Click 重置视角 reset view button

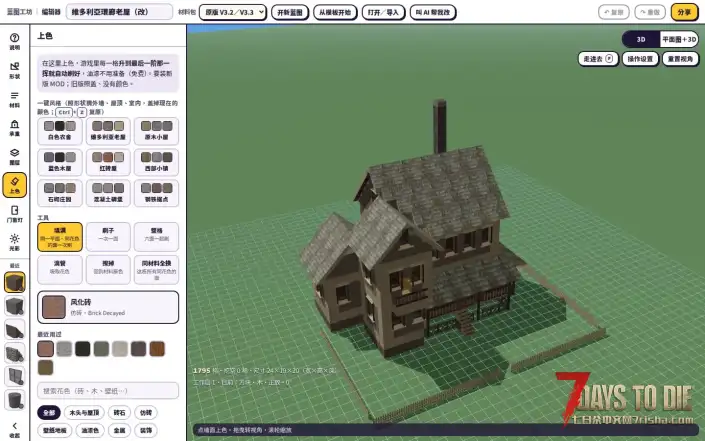click(680, 59)
